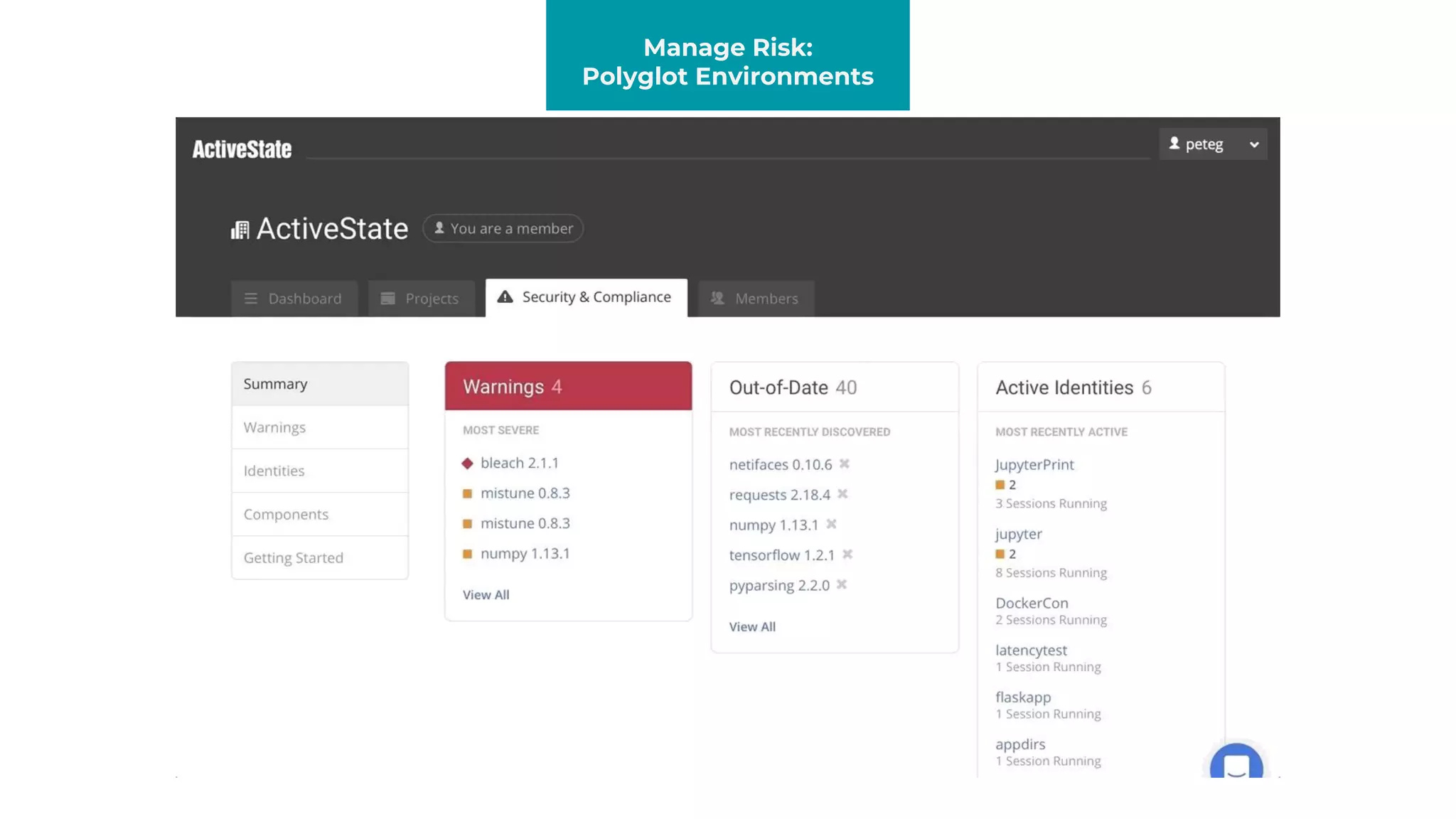Open the jupyter identity

[x=1019, y=534]
